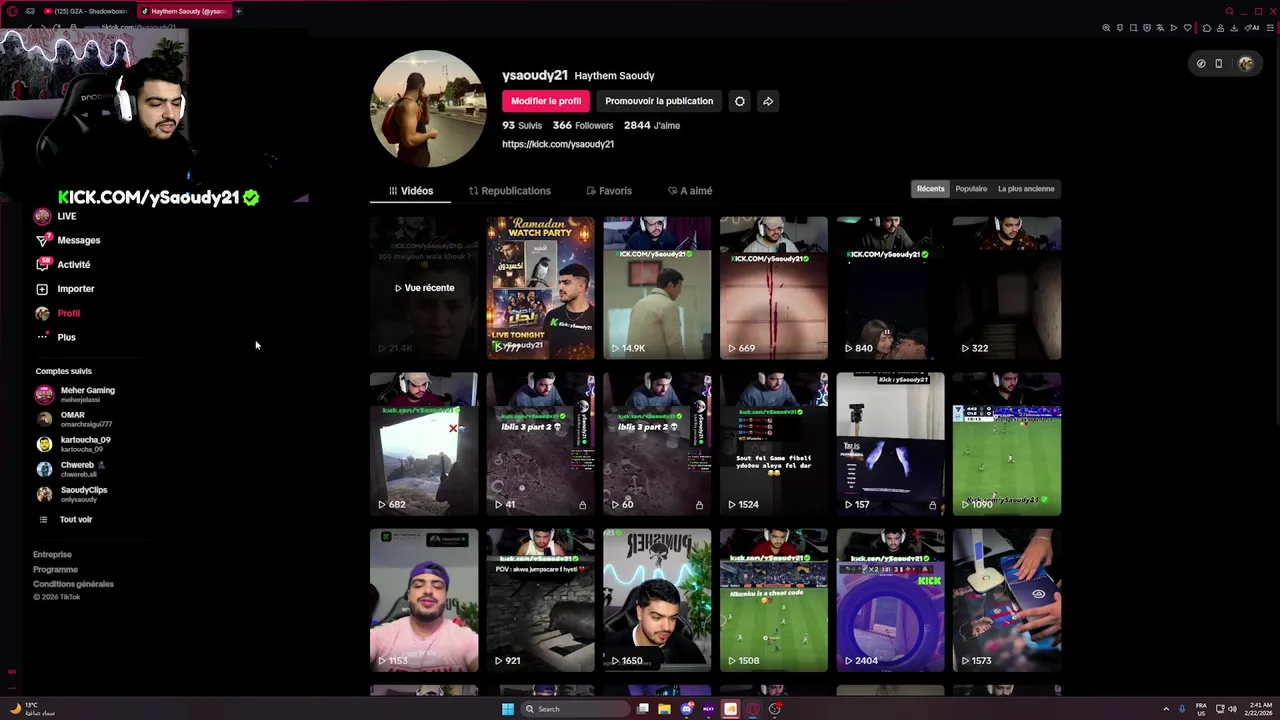Open kartoucha_09 followed account
The height and width of the screenshot is (720, 1280).
point(74,444)
